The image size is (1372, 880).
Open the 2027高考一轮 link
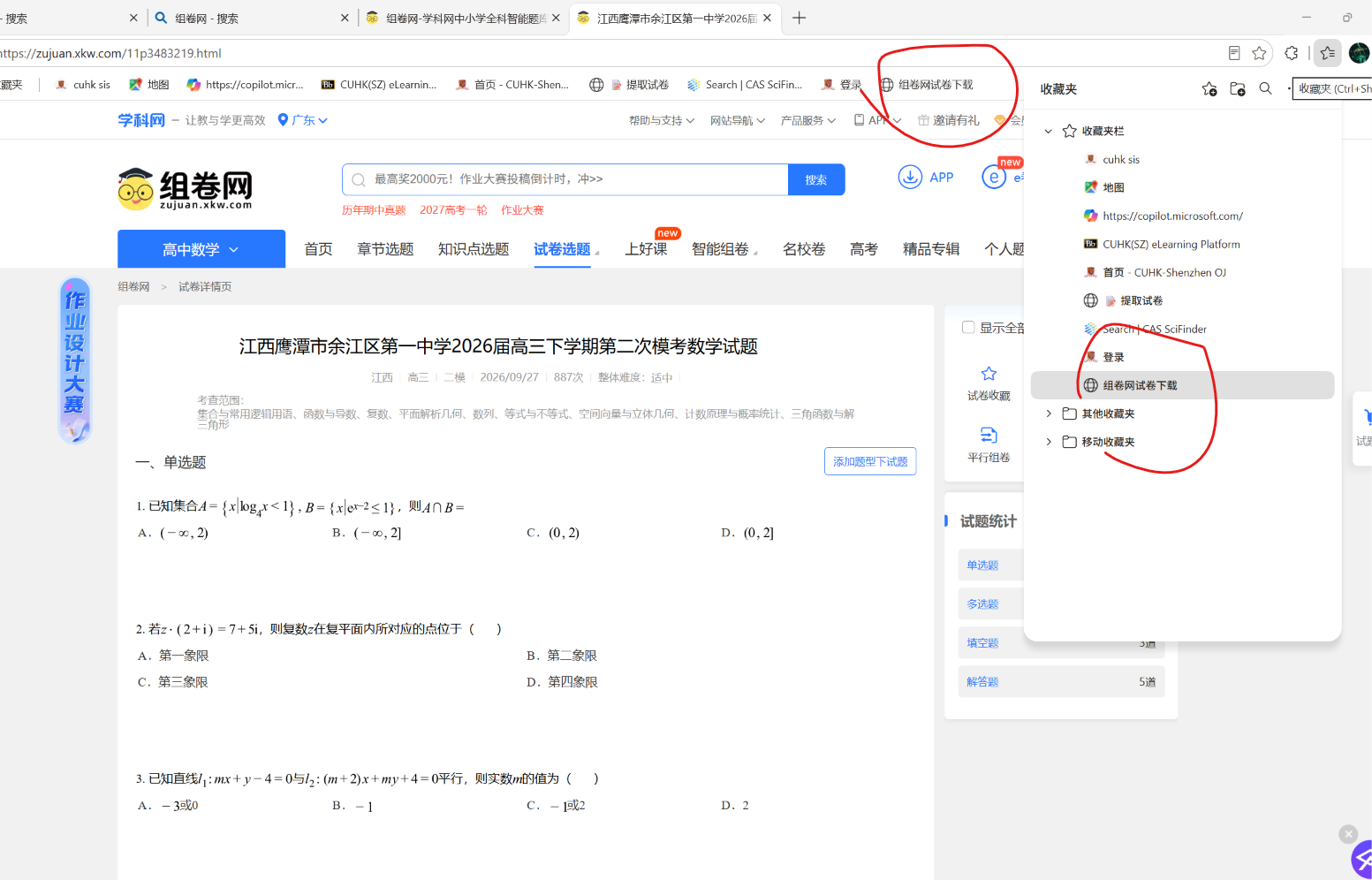[453, 210]
